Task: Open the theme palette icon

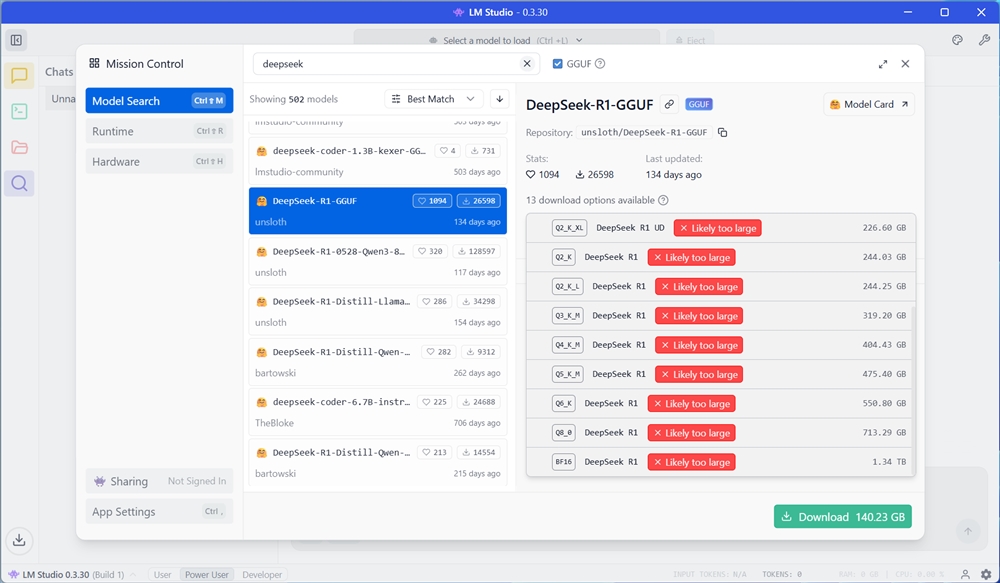Action: click(x=957, y=40)
